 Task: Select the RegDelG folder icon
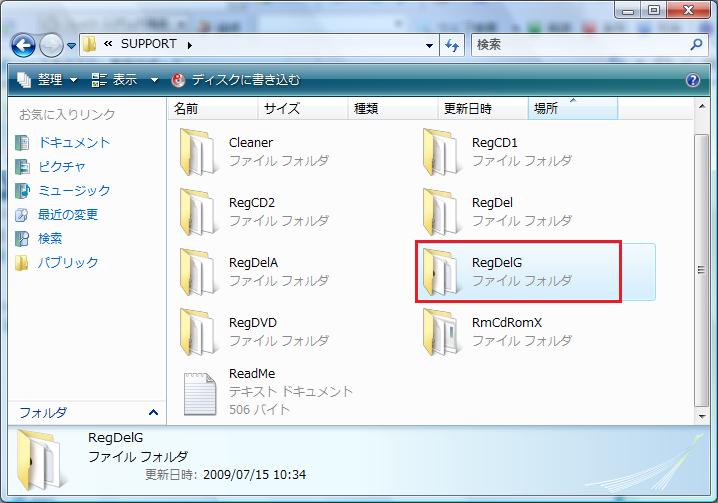pos(441,272)
